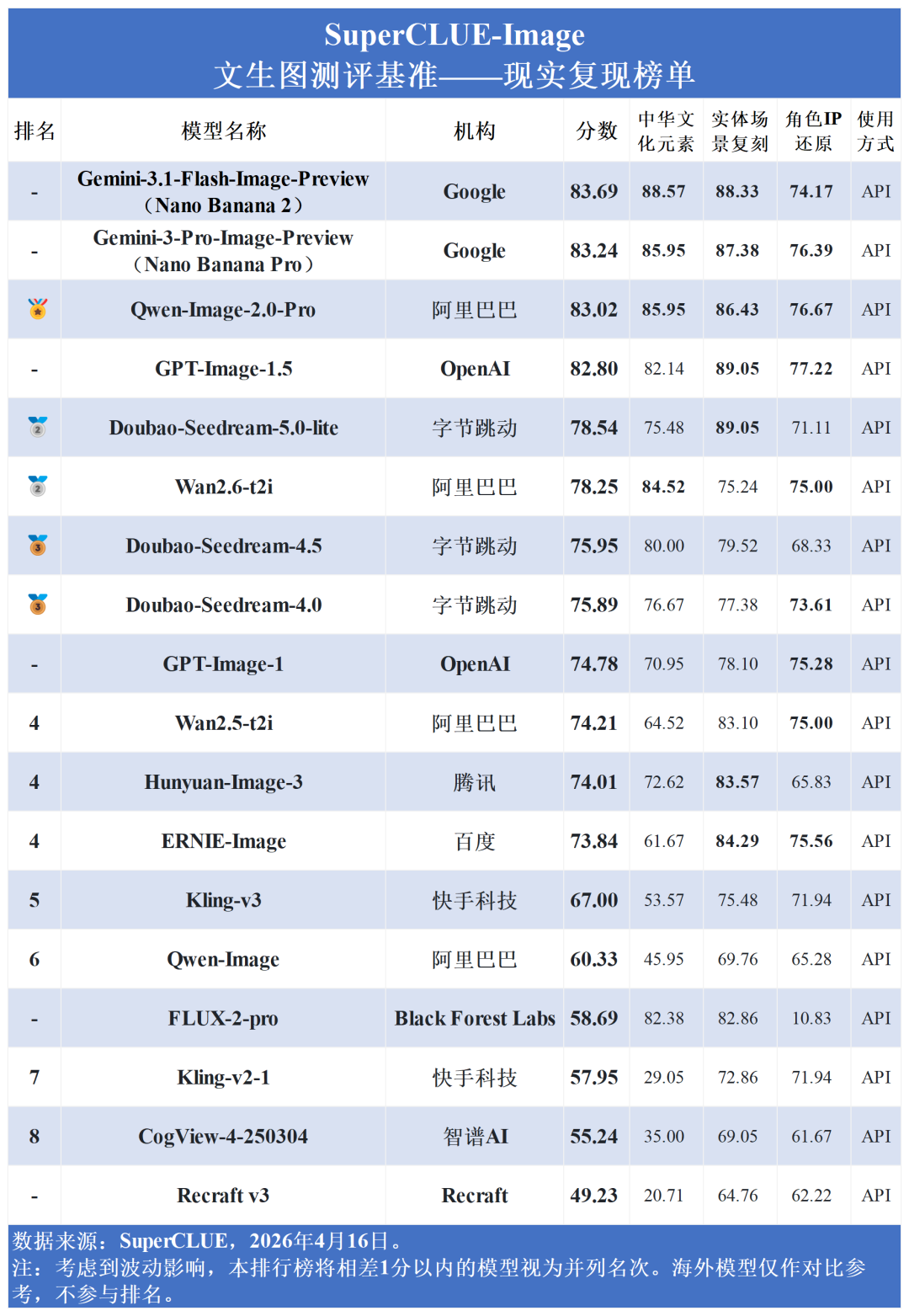Click the 模型名称 column header
This screenshot has height=1316, width=909.
(x=224, y=131)
